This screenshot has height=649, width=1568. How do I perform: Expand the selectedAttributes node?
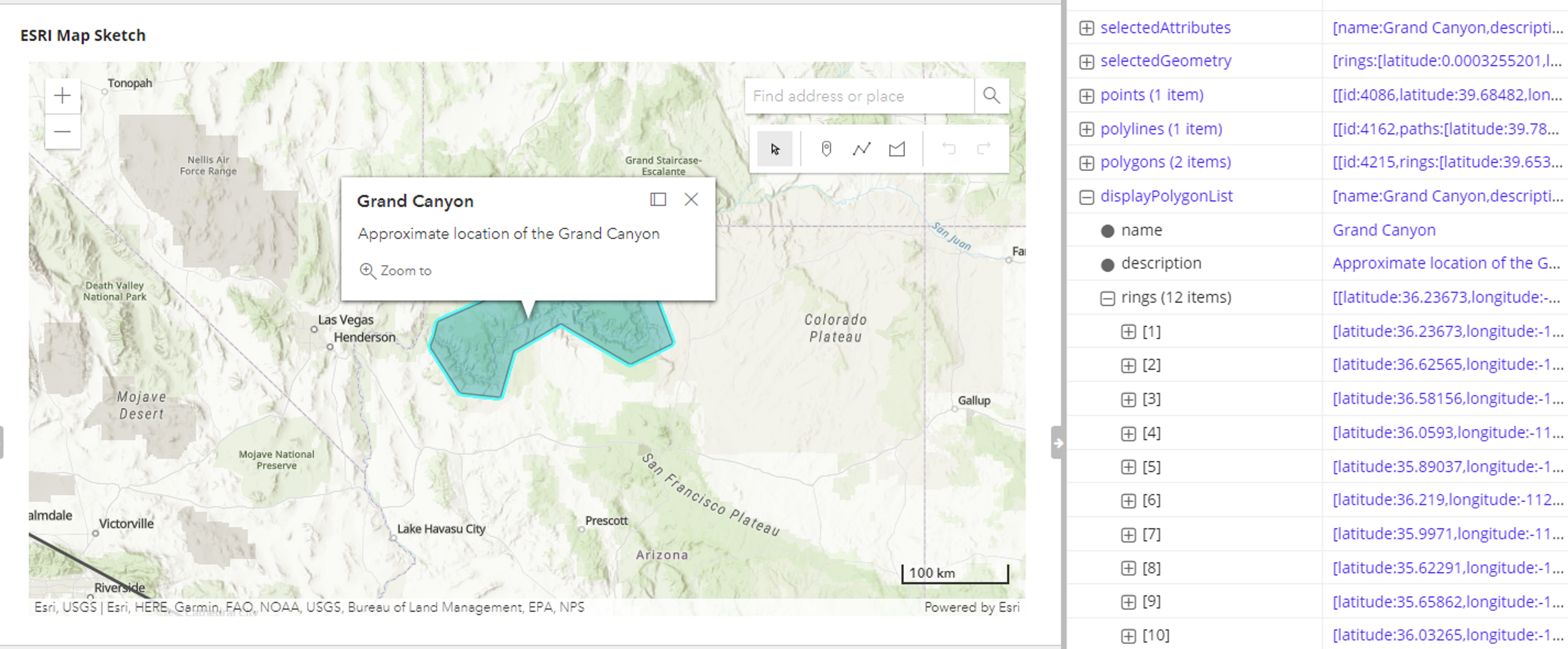click(x=1087, y=28)
